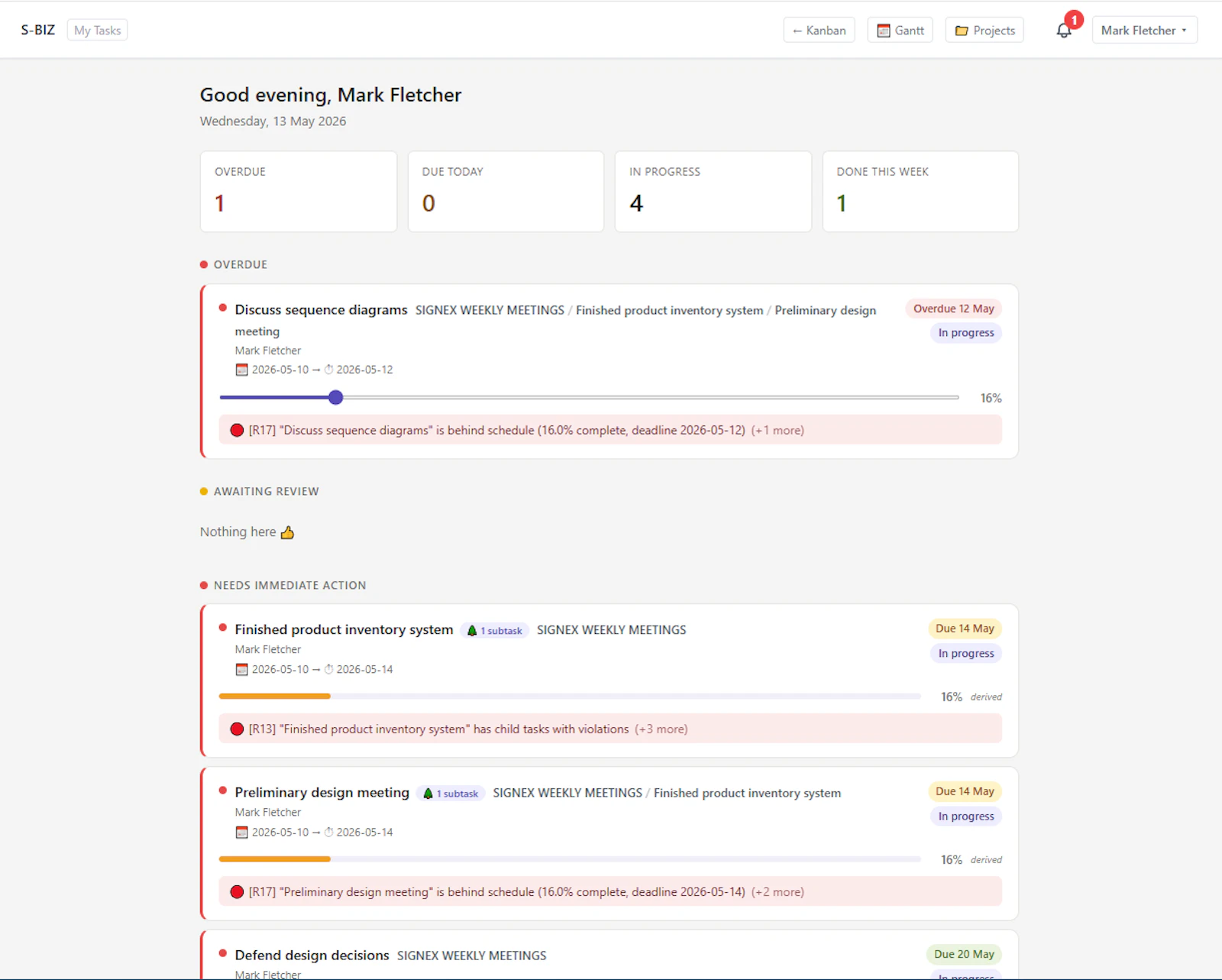Click In progress status on Finished product inventory system

pyautogui.click(x=966, y=653)
